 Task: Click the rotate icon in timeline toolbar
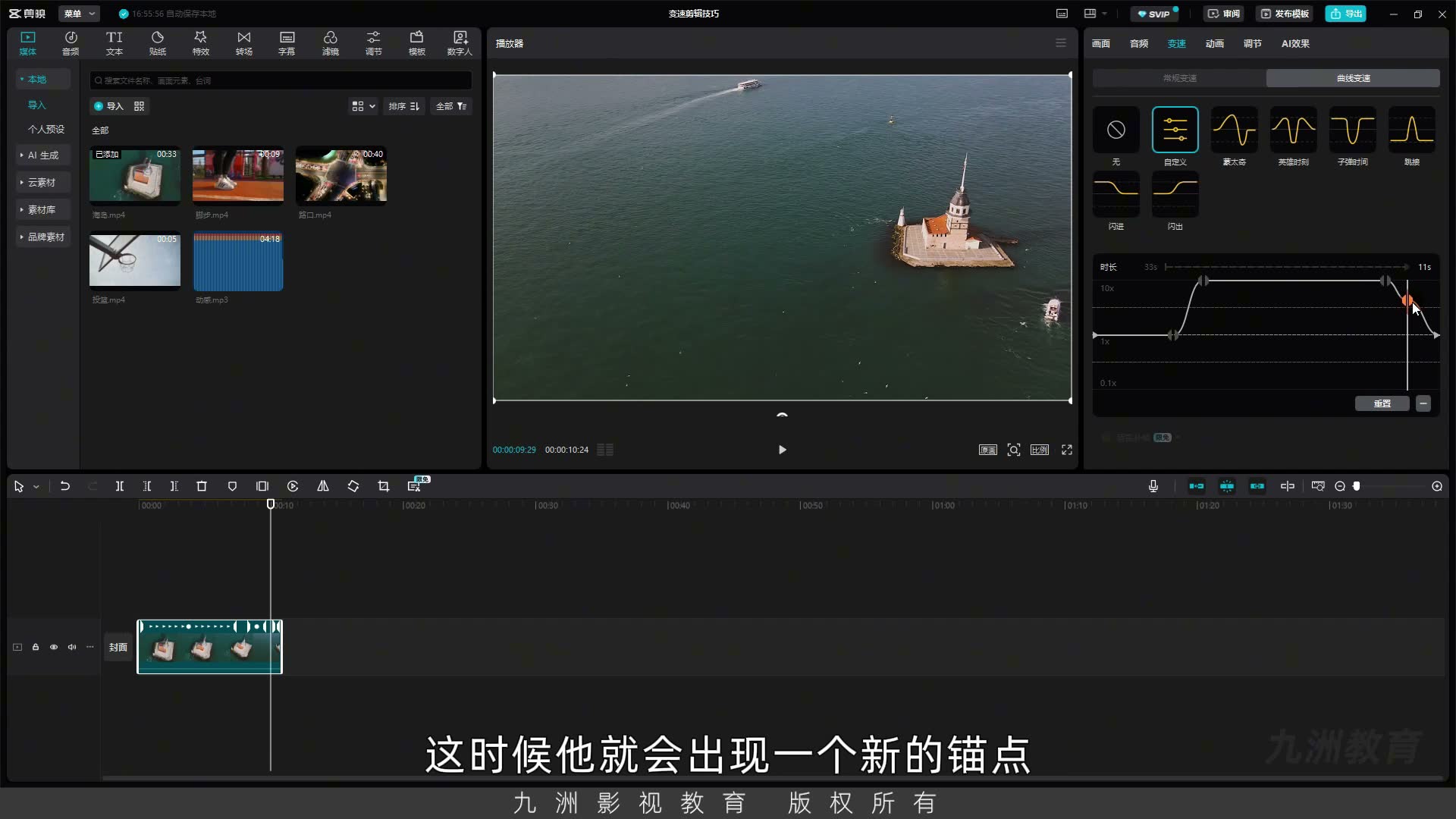[x=353, y=486]
